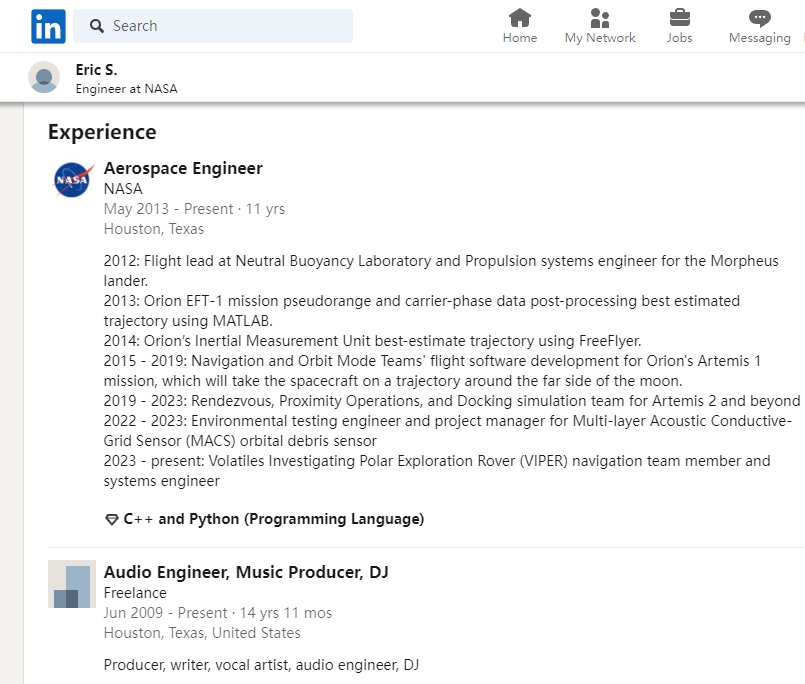
Task: Click the Experience section heading
Action: pos(102,132)
